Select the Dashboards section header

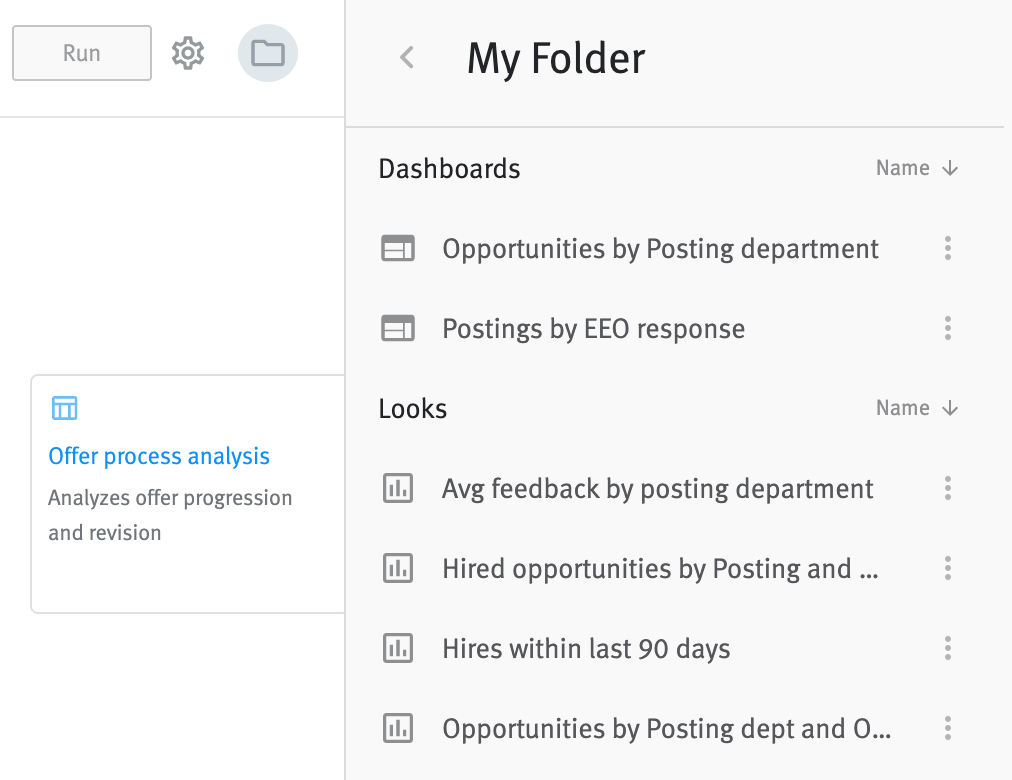tap(449, 168)
